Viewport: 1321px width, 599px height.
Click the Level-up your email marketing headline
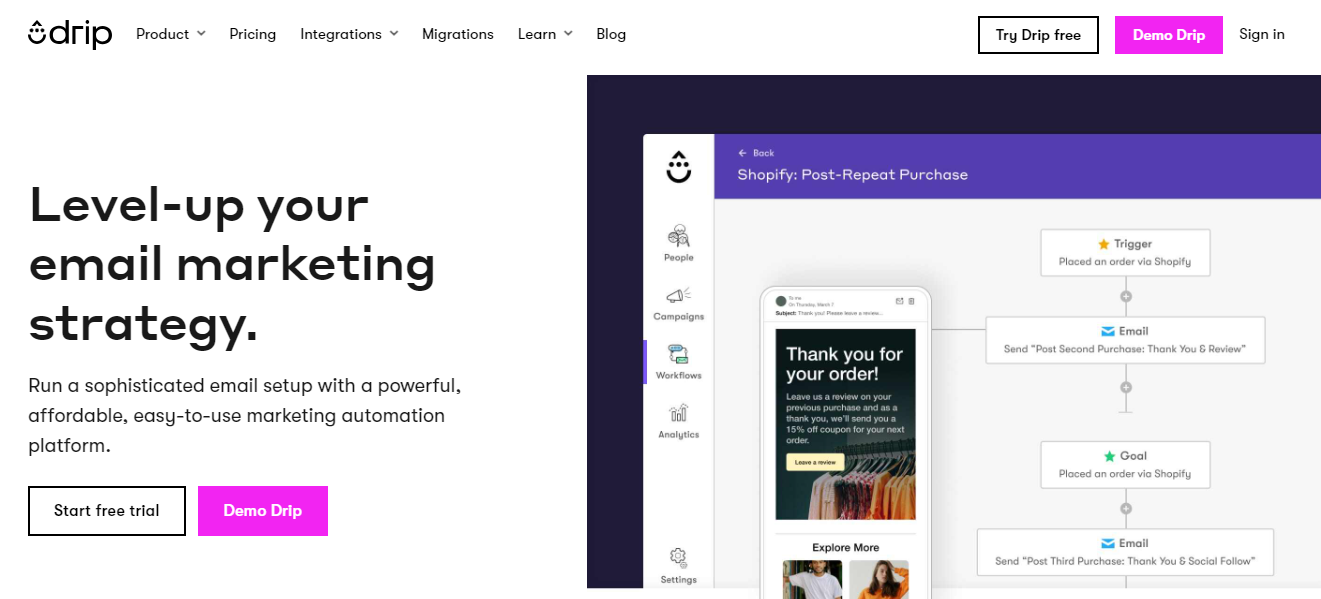[232, 264]
